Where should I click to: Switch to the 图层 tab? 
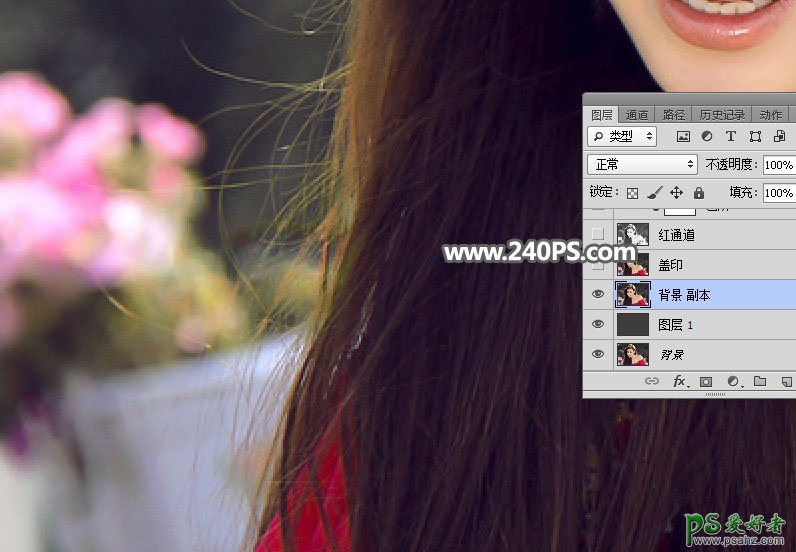[602, 115]
